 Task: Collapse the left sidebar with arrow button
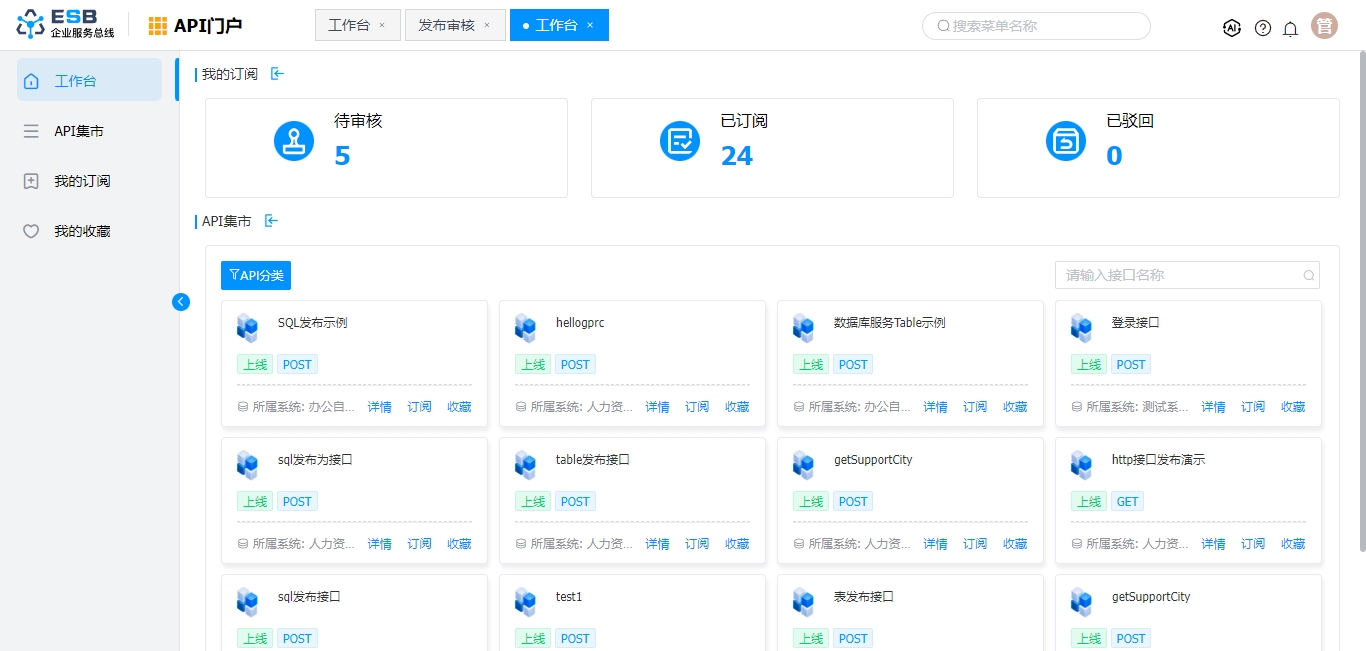click(181, 302)
